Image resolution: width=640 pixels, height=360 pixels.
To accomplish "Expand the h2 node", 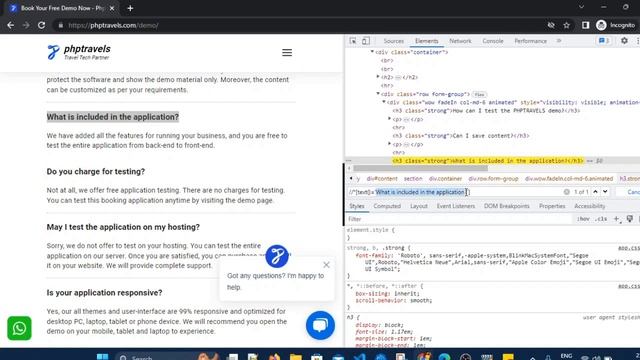I will click(x=378, y=77).
